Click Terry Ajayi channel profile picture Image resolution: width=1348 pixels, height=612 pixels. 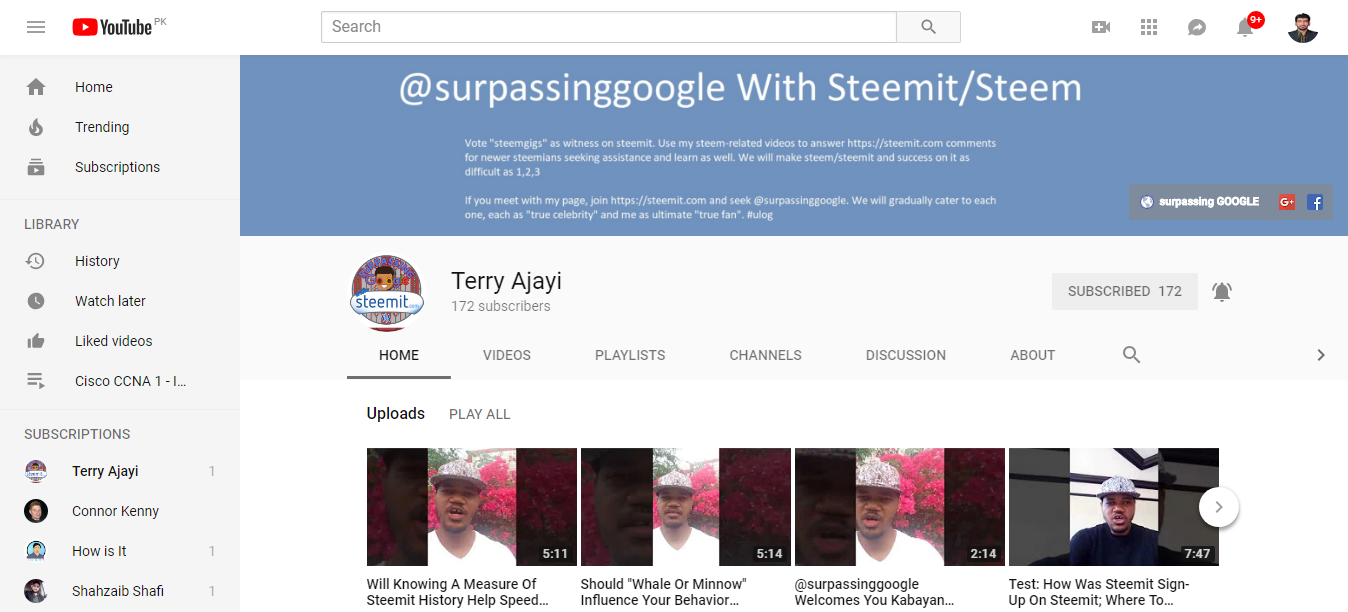pos(387,293)
